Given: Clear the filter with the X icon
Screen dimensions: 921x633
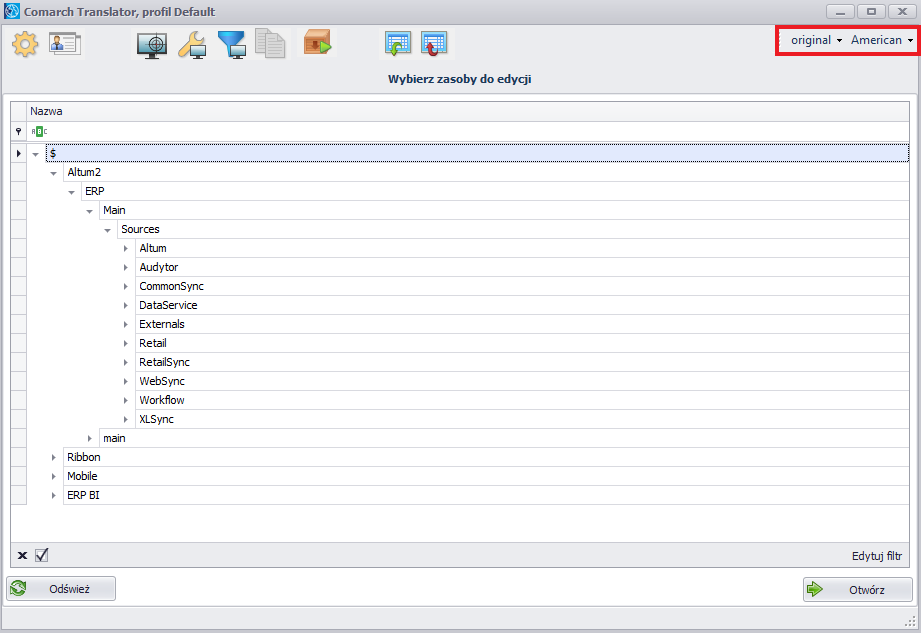Looking at the screenshot, I should 22,555.
